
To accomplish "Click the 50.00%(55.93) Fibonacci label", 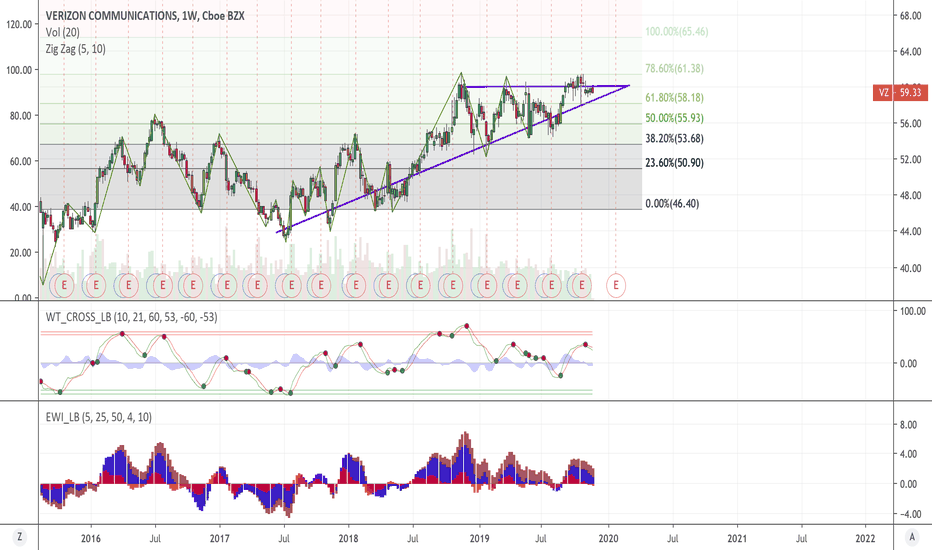I will 675,118.
